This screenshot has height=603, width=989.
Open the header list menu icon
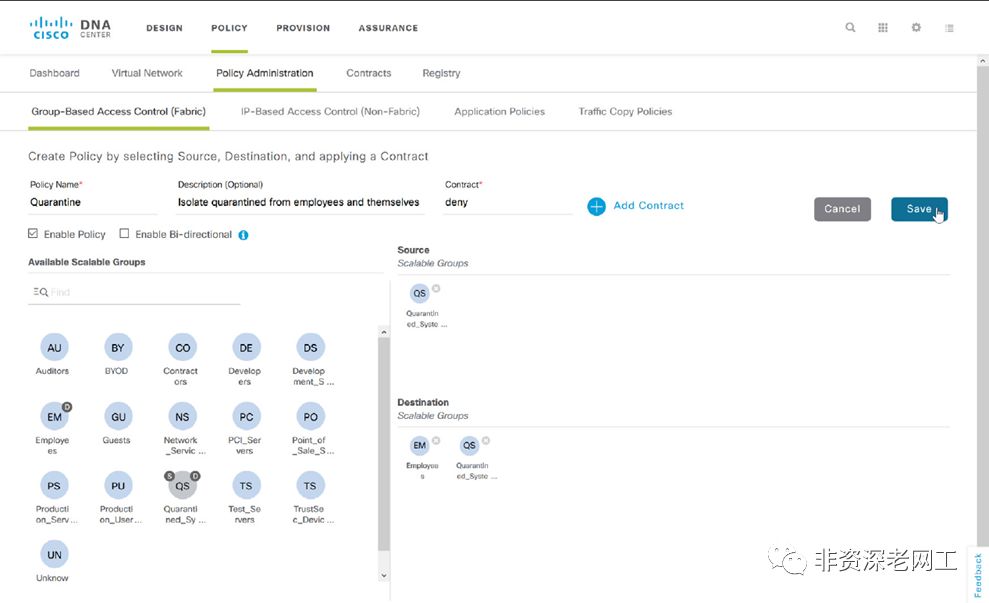(949, 28)
